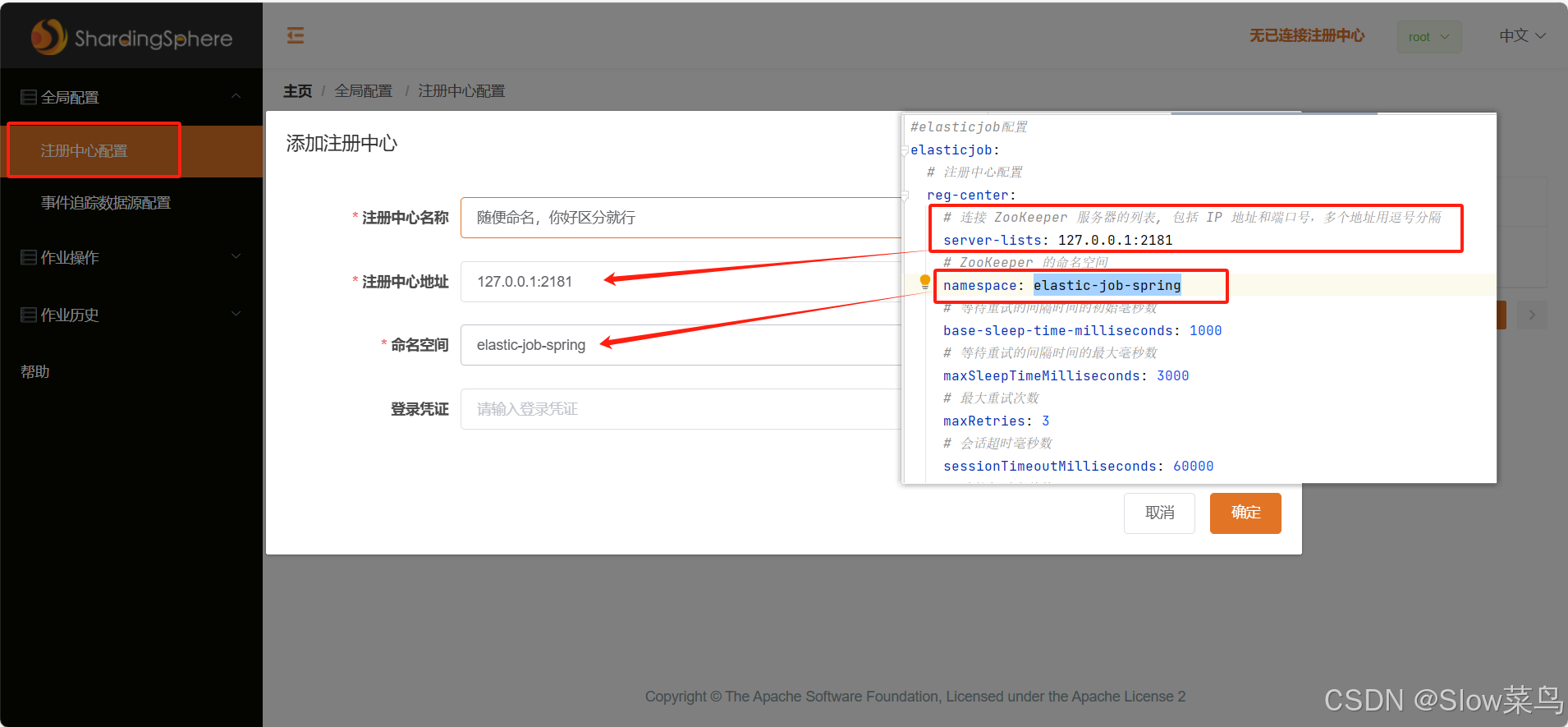Click the 作业操作 list icon

(x=29, y=257)
